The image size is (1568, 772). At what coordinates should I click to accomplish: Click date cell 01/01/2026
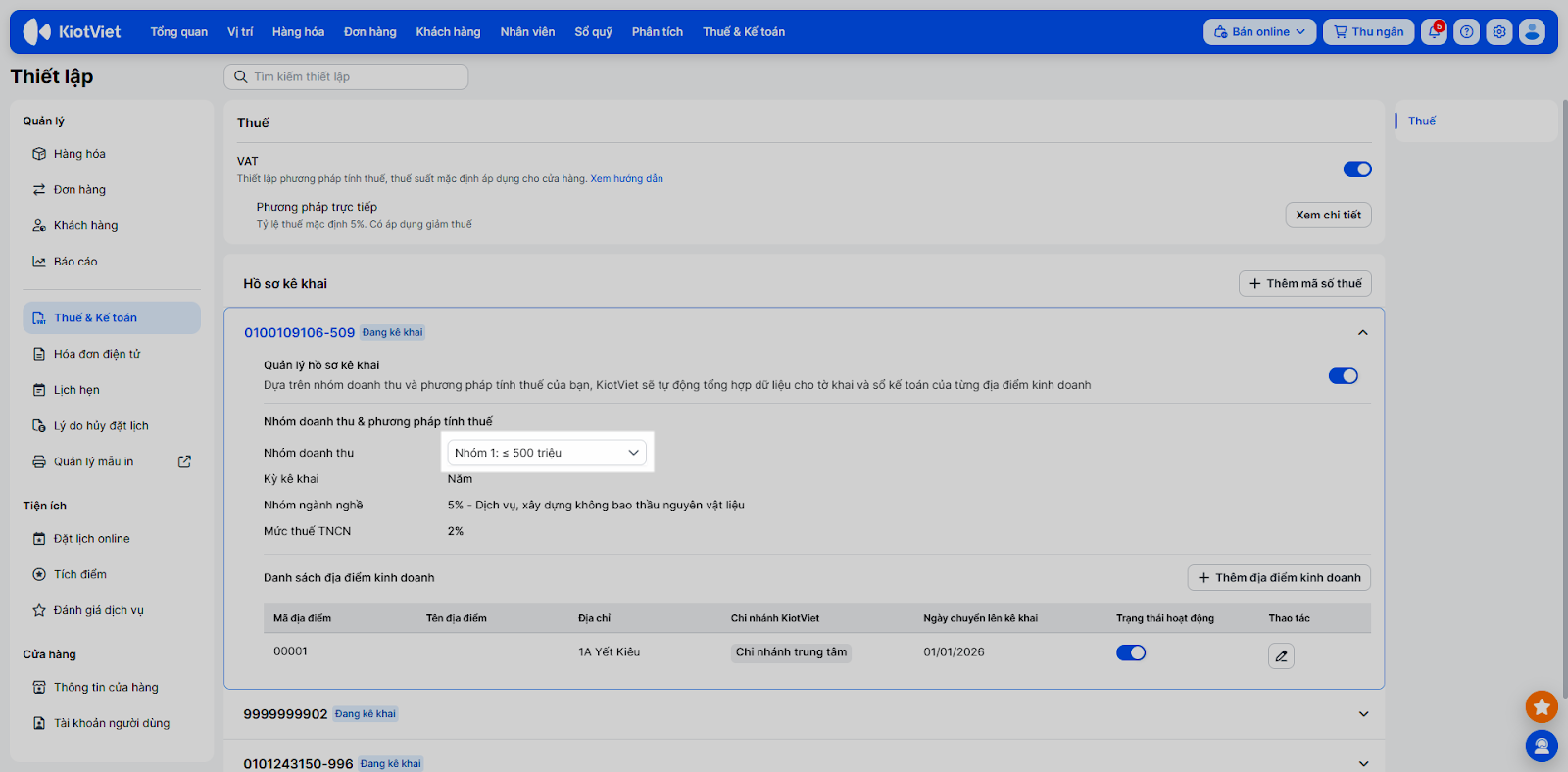pyautogui.click(x=954, y=652)
